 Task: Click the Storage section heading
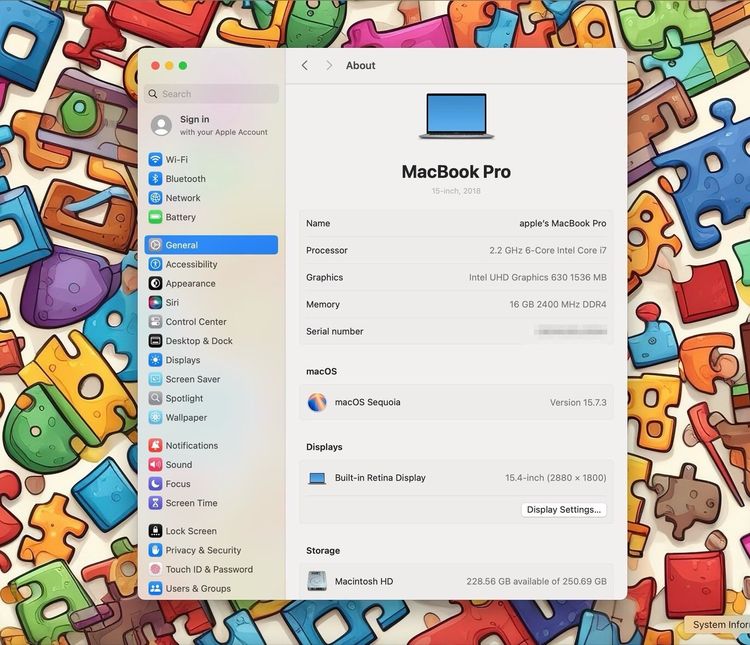323,551
